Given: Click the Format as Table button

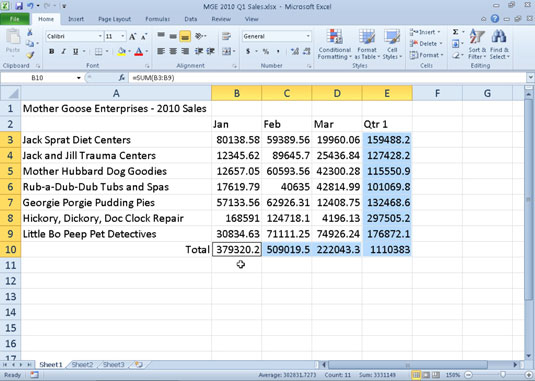Looking at the screenshot, I should (367, 44).
